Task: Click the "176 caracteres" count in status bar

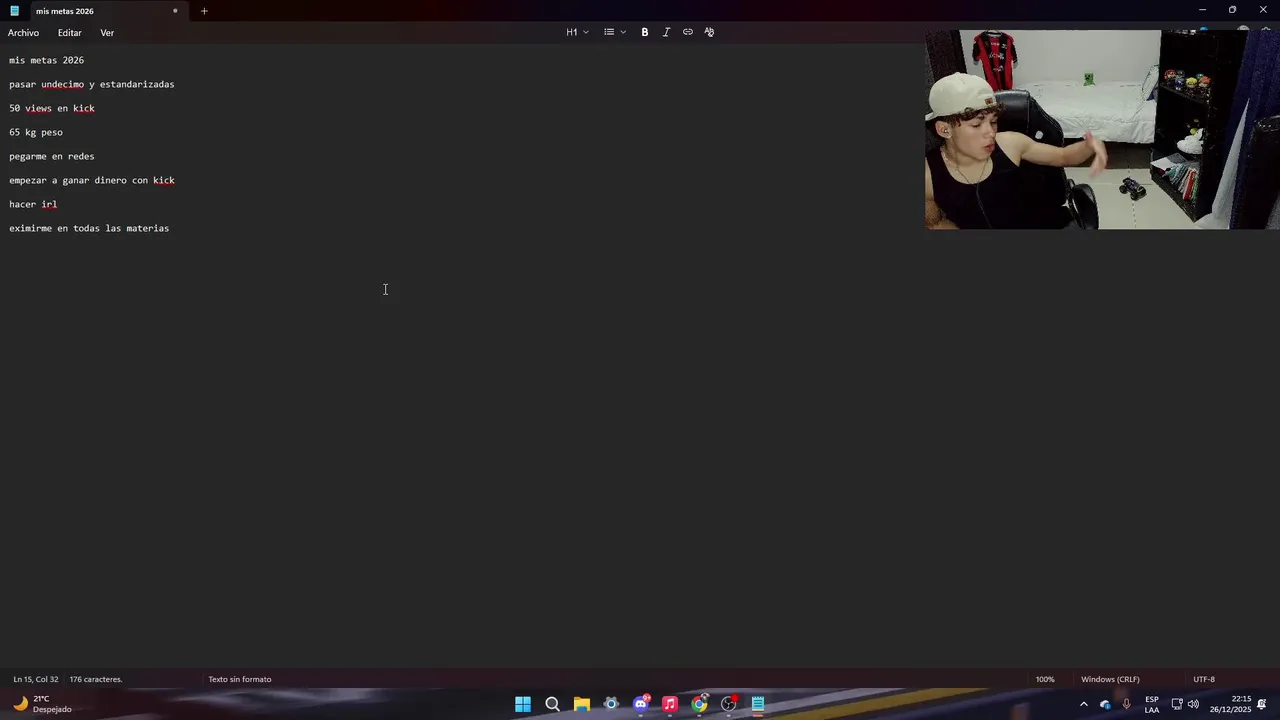Action: (x=96, y=679)
